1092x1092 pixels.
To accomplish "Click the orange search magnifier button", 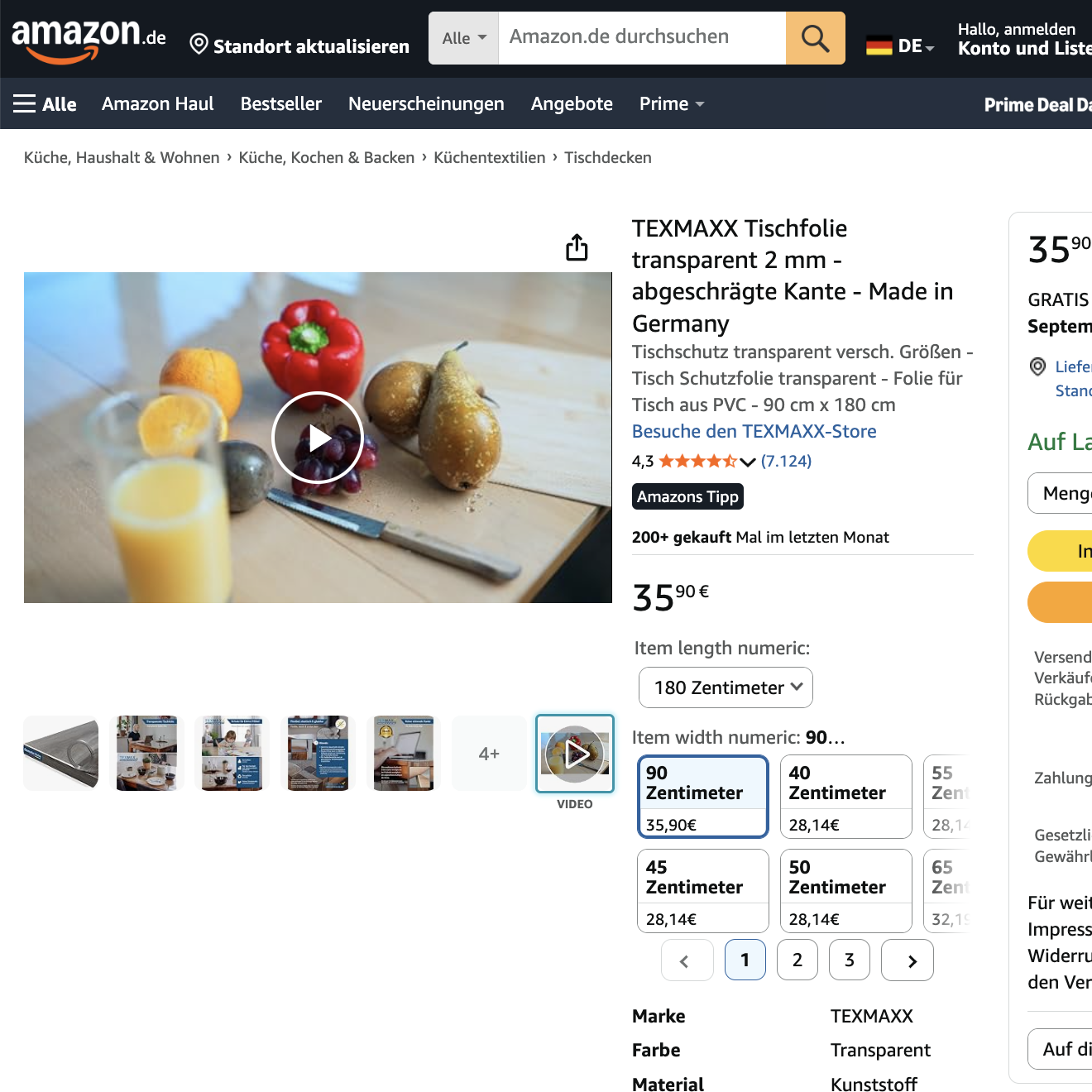I will (815, 38).
